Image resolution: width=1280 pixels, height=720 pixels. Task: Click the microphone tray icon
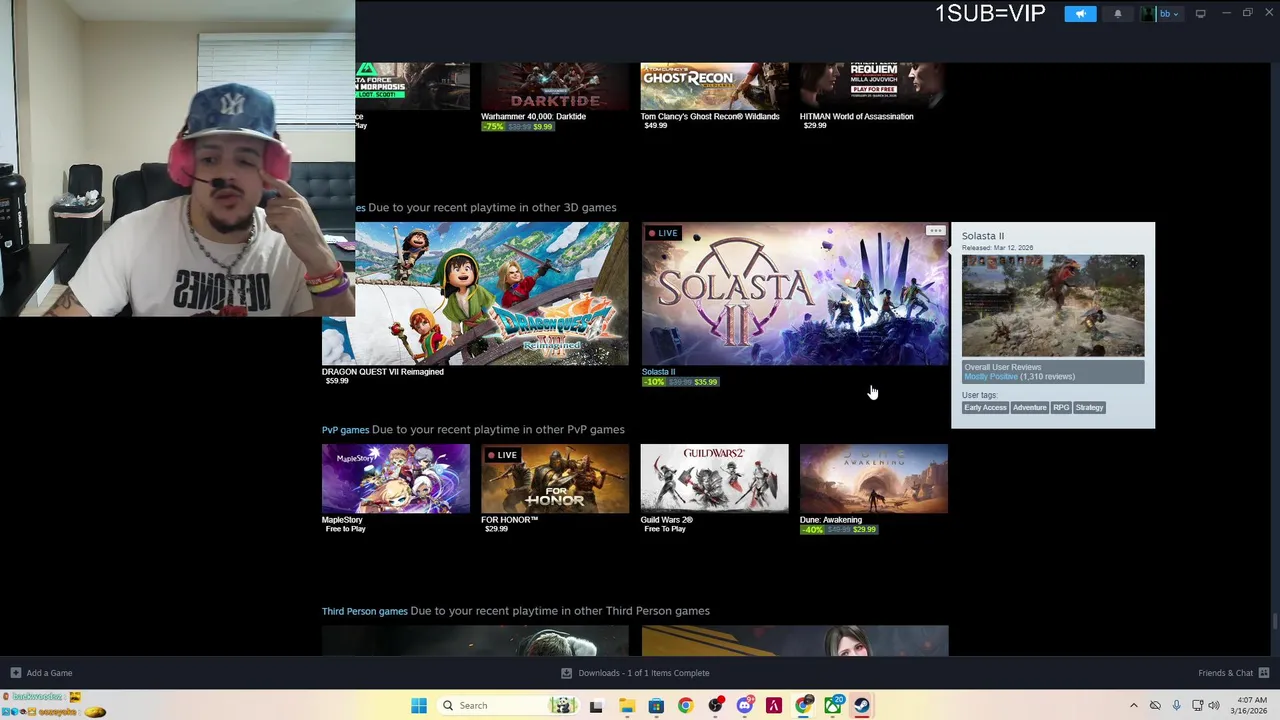coord(1176,706)
